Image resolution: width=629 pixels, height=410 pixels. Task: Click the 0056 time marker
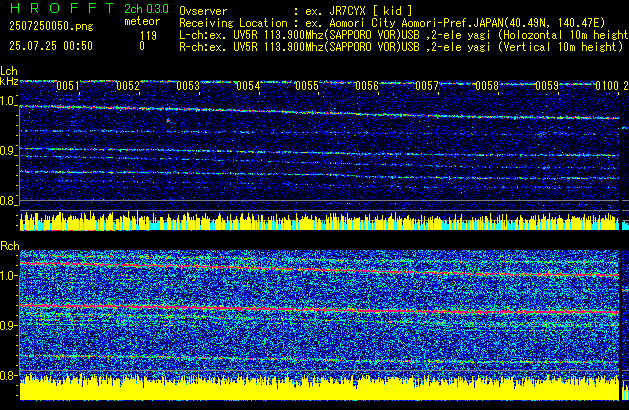point(367,86)
